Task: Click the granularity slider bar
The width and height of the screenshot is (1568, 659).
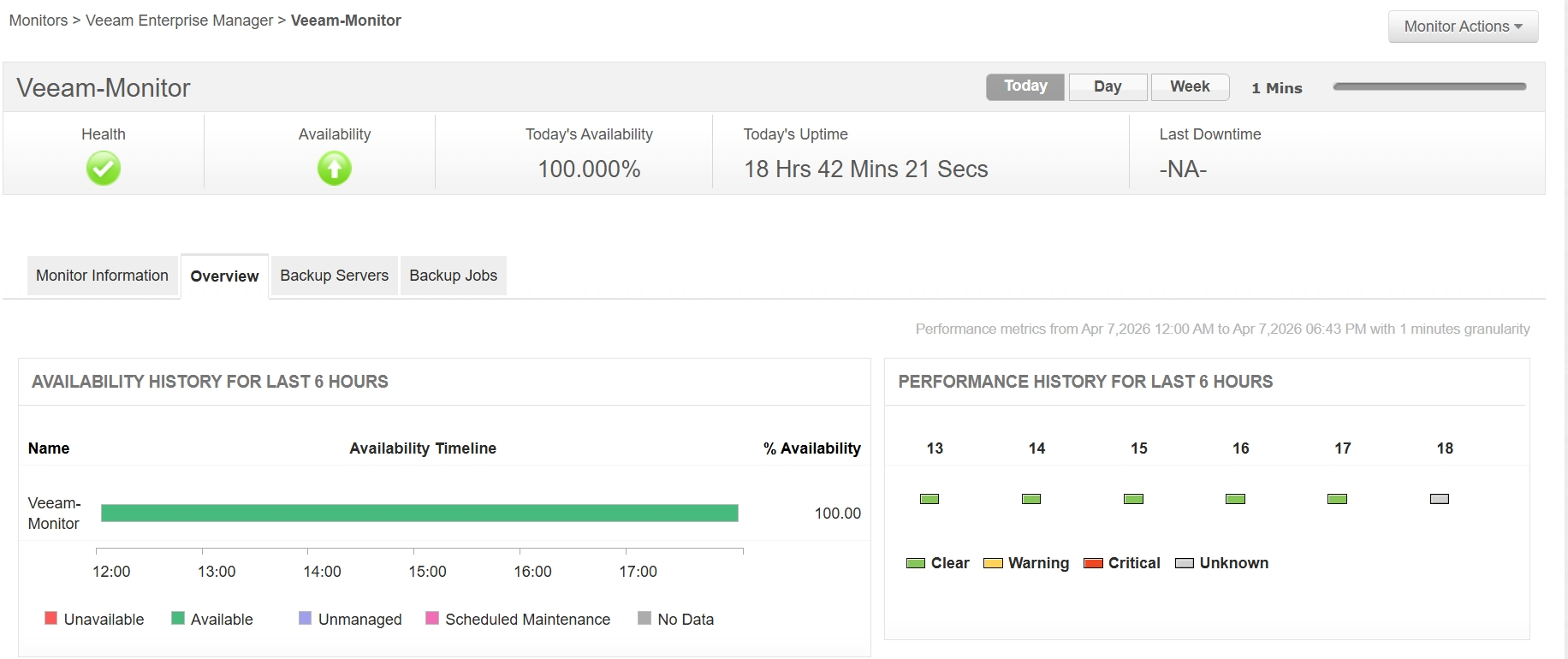Action: (1429, 86)
